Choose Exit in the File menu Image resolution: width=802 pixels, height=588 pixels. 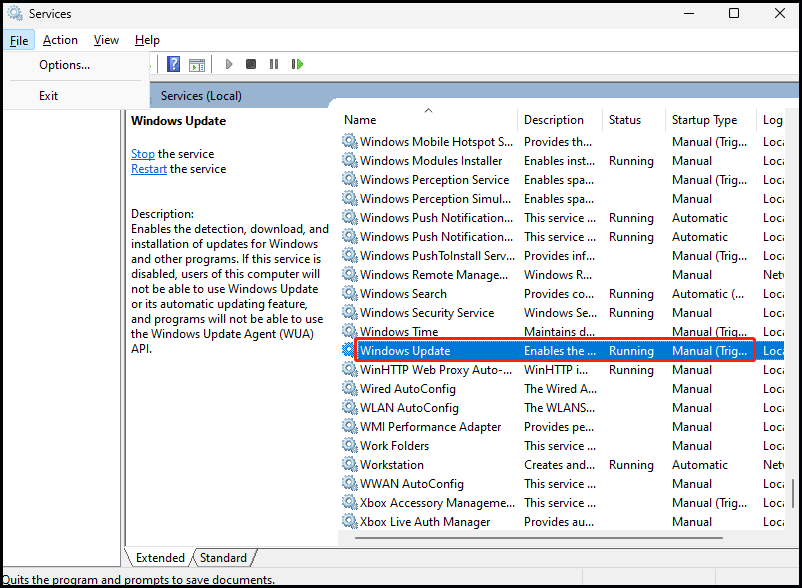point(49,96)
